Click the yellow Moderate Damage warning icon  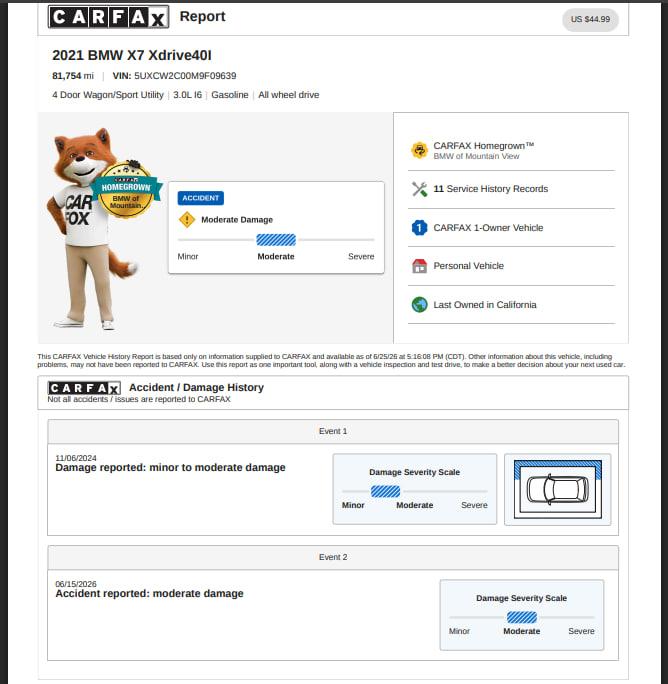tap(187, 219)
